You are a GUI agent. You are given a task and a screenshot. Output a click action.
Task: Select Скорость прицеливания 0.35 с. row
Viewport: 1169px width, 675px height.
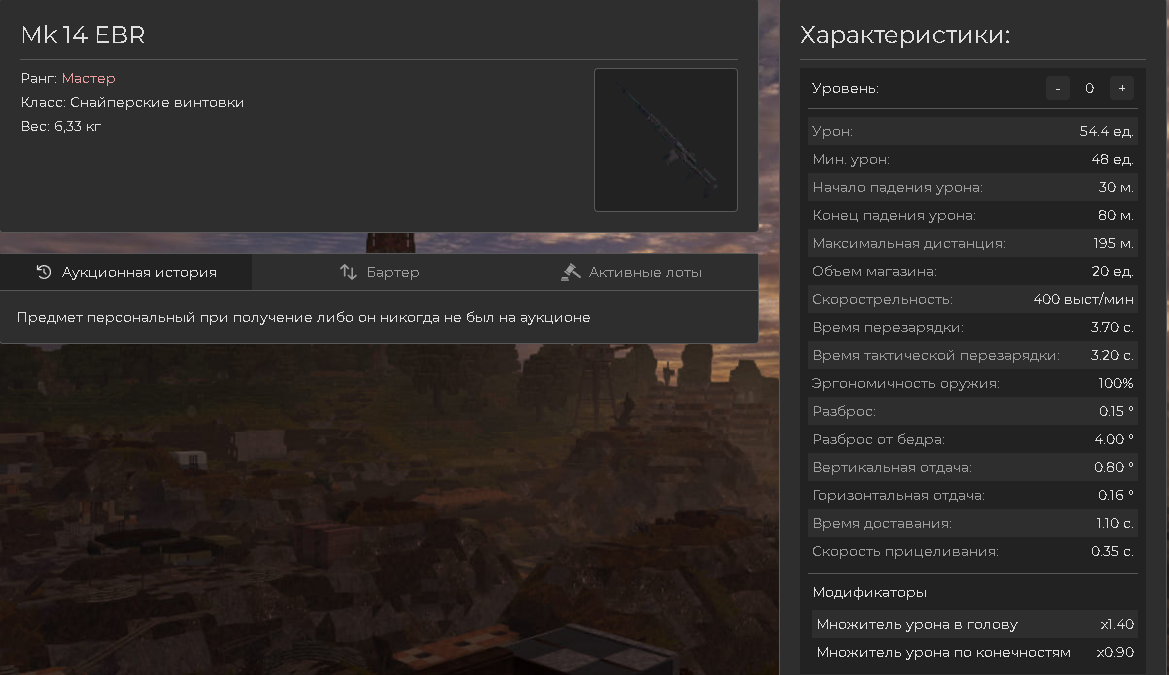click(x=972, y=550)
